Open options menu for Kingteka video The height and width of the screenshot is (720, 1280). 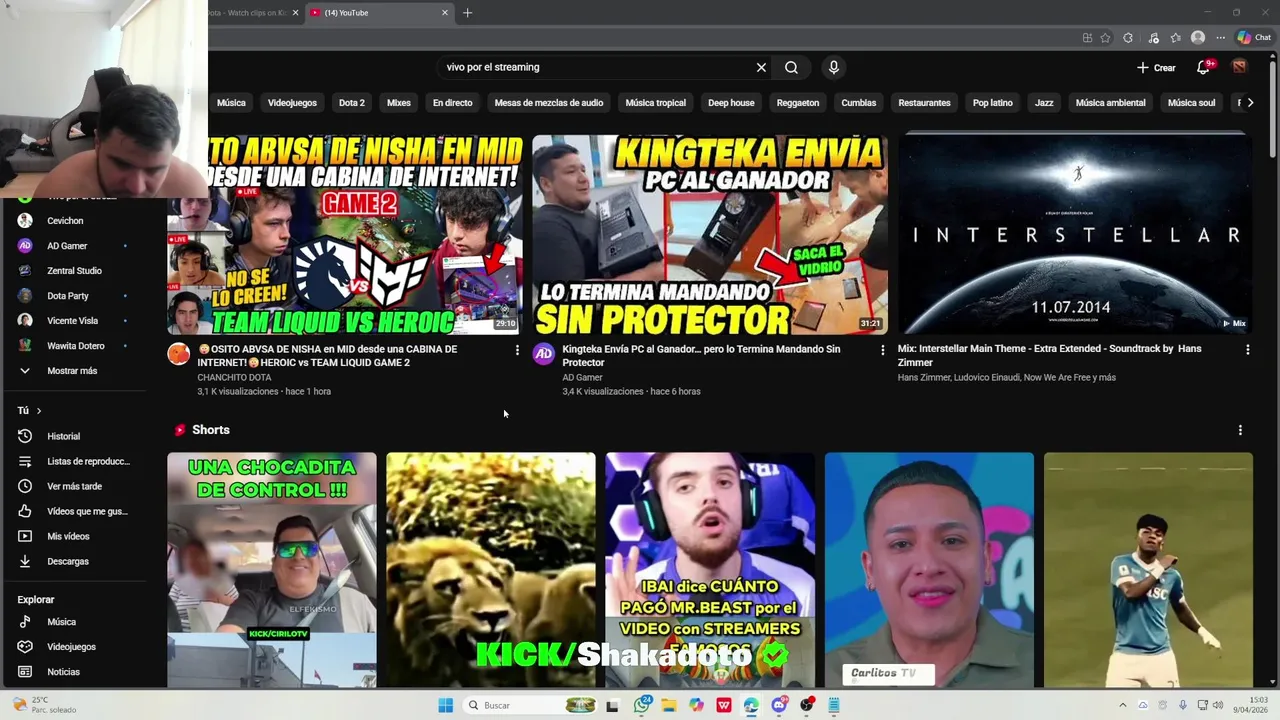(882, 350)
